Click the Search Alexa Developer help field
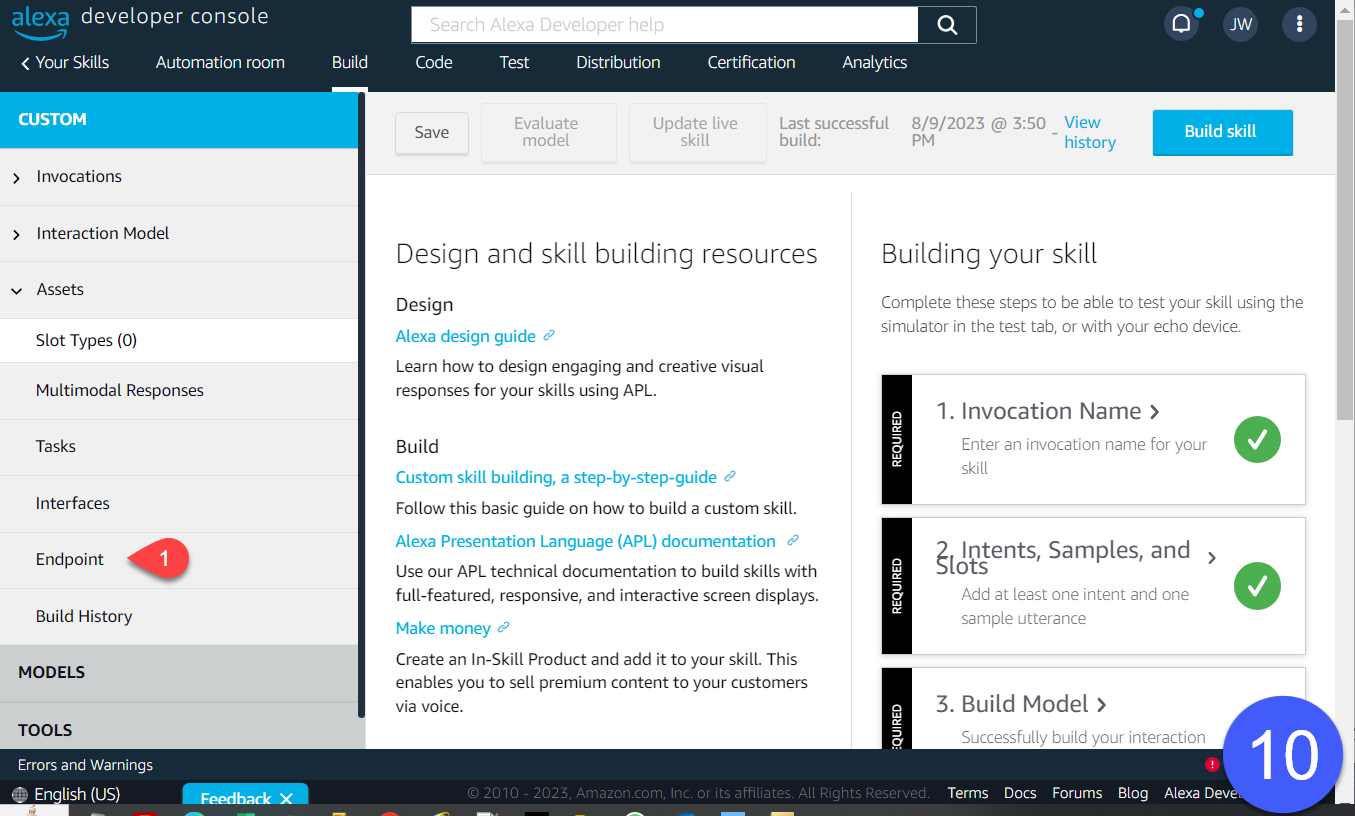1355x816 pixels. 664,25
